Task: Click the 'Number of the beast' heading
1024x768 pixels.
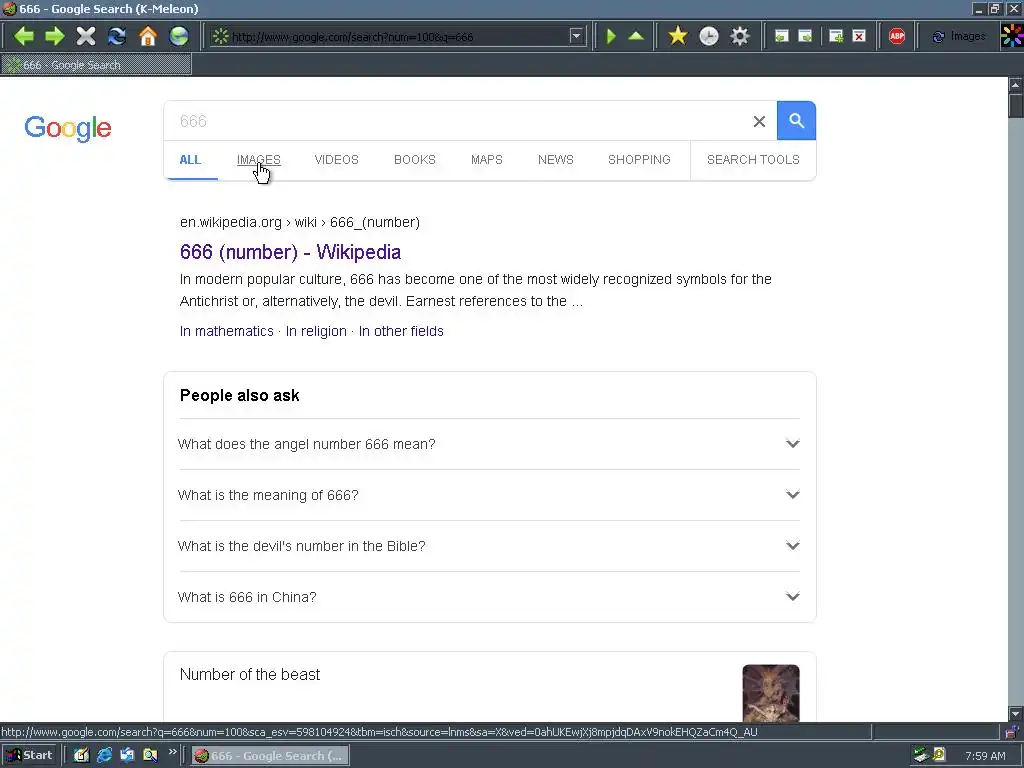Action: (x=249, y=675)
